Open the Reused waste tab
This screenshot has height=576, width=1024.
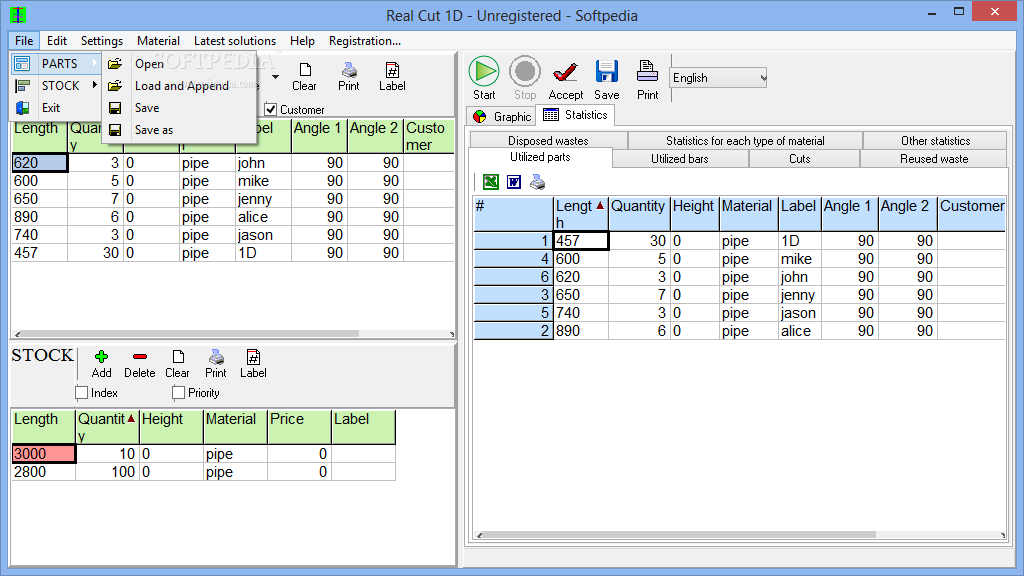click(934, 159)
